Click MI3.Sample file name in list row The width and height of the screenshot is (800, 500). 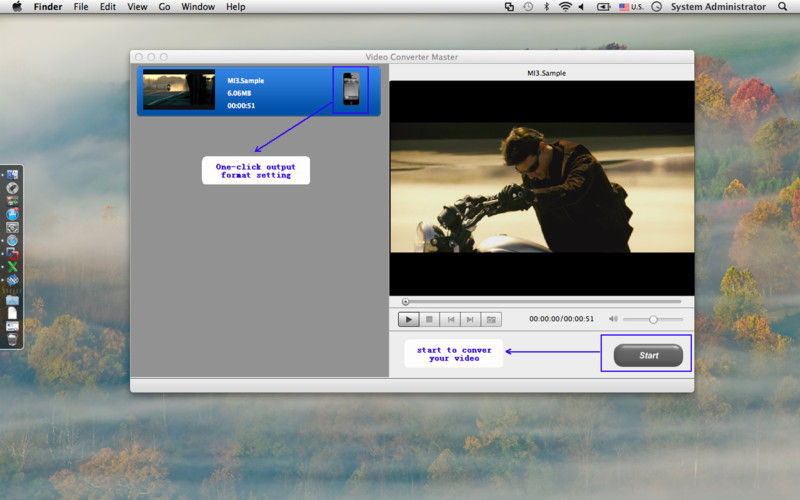[245, 81]
